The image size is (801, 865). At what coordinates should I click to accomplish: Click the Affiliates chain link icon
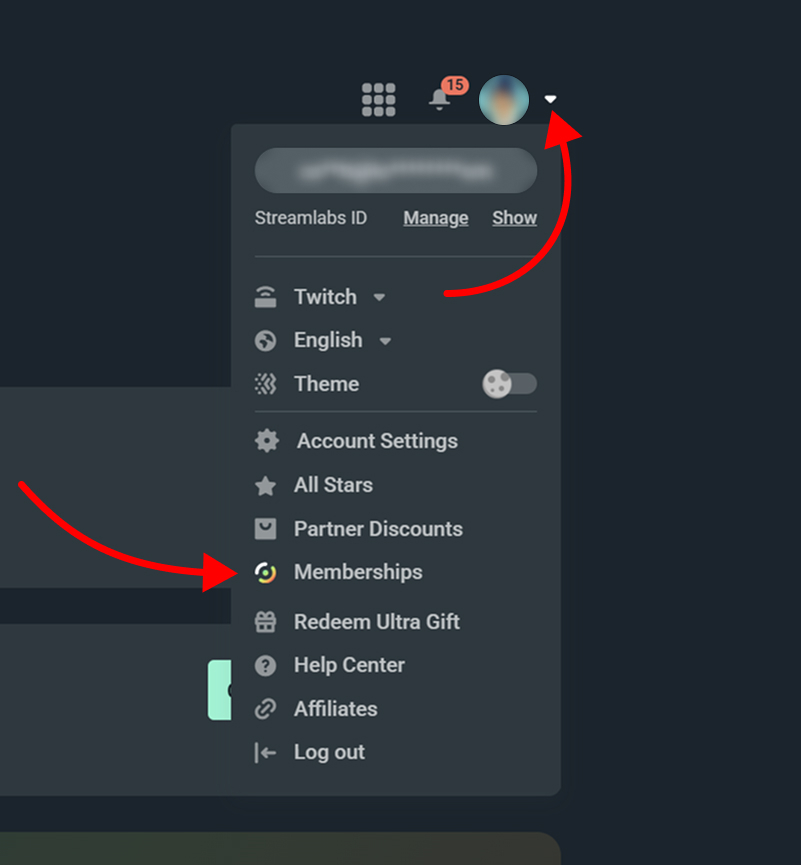coord(266,709)
